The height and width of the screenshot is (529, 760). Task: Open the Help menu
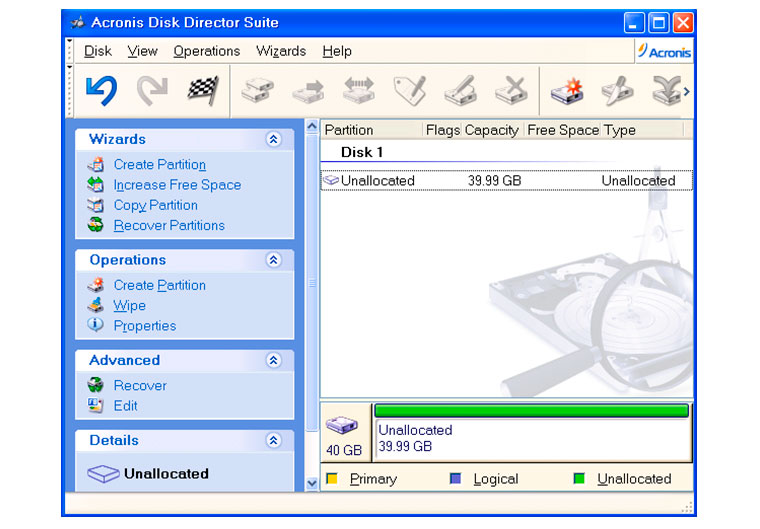(x=337, y=51)
